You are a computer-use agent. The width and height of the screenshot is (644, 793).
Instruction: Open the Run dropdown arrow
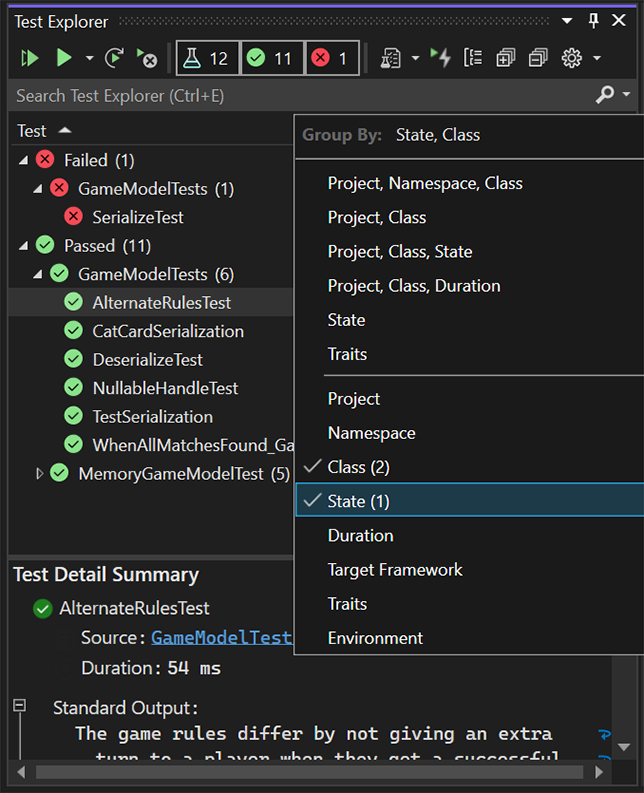coord(90,59)
